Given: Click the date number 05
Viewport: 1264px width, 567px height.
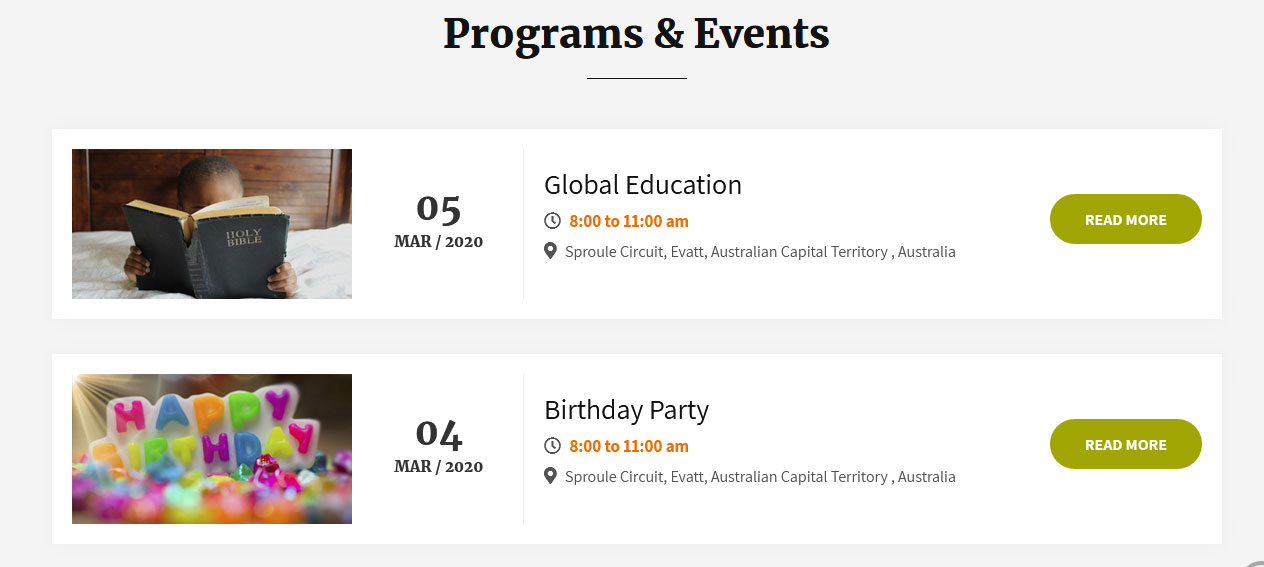Looking at the screenshot, I should pyautogui.click(x=438, y=208).
